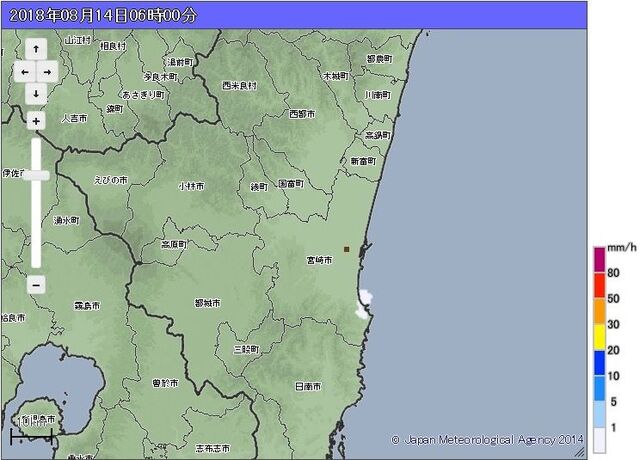The image size is (640, 460).
Task: Click the 川南町 map label
Action: 378,95
